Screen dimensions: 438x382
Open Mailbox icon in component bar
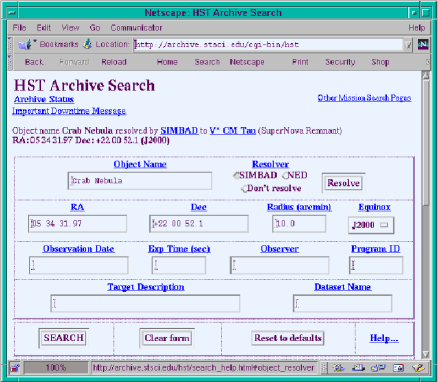[358, 368]
